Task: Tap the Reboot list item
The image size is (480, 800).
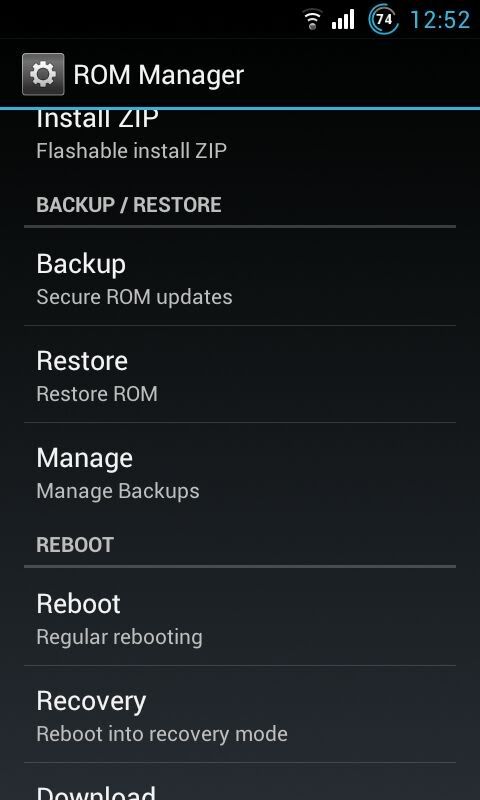Action: pos(240,617)
